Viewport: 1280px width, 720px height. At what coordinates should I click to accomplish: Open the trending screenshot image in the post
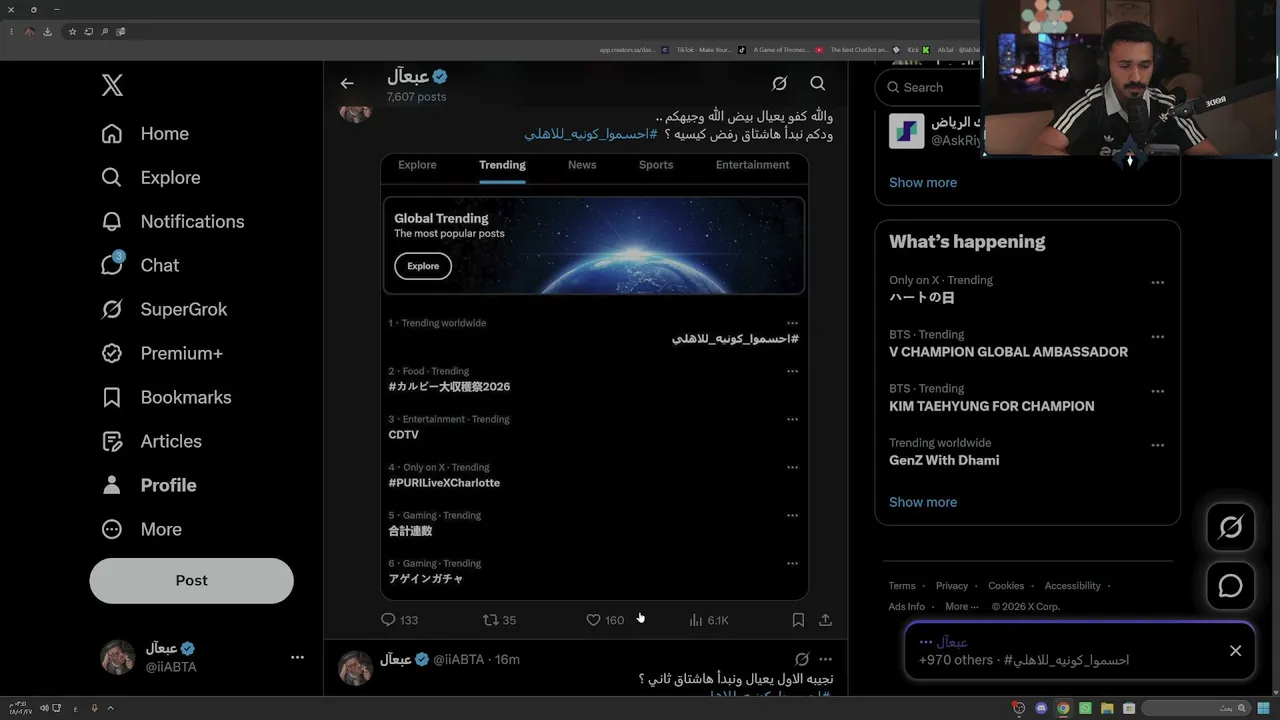click(x=594, y=376)
